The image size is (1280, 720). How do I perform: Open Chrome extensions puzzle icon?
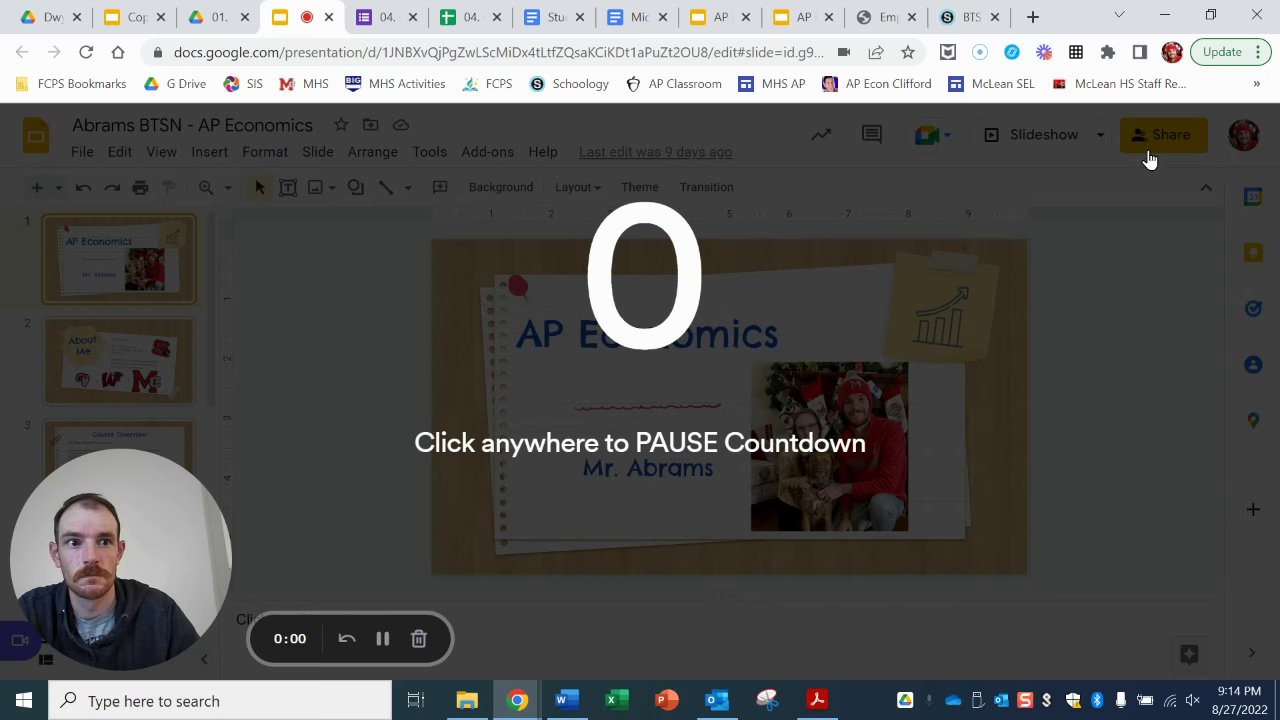pyautogui.click(x=1107, y=52)
